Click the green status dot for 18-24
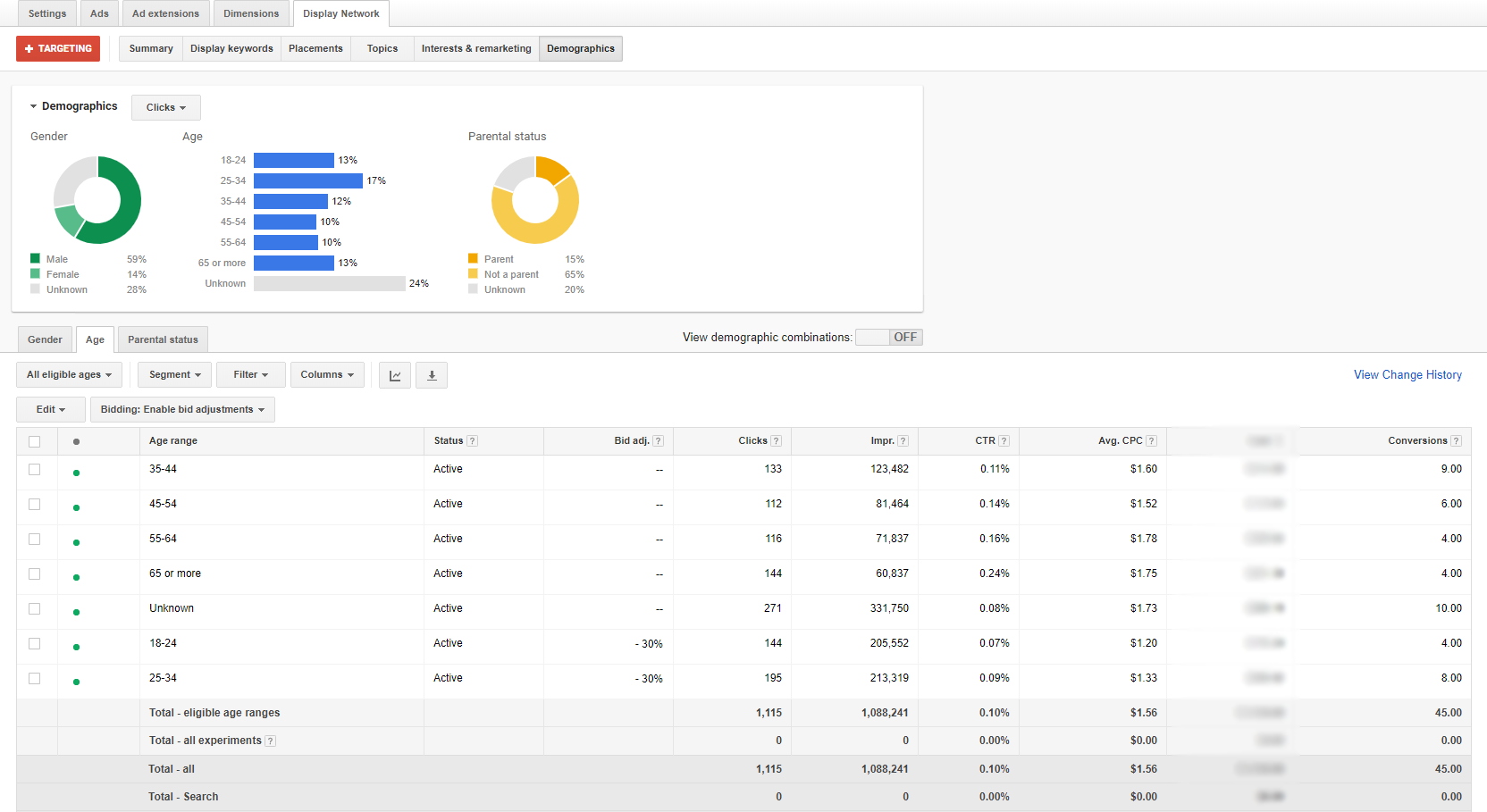Viewport: 1487px width, 812px height. coord(77,647)
